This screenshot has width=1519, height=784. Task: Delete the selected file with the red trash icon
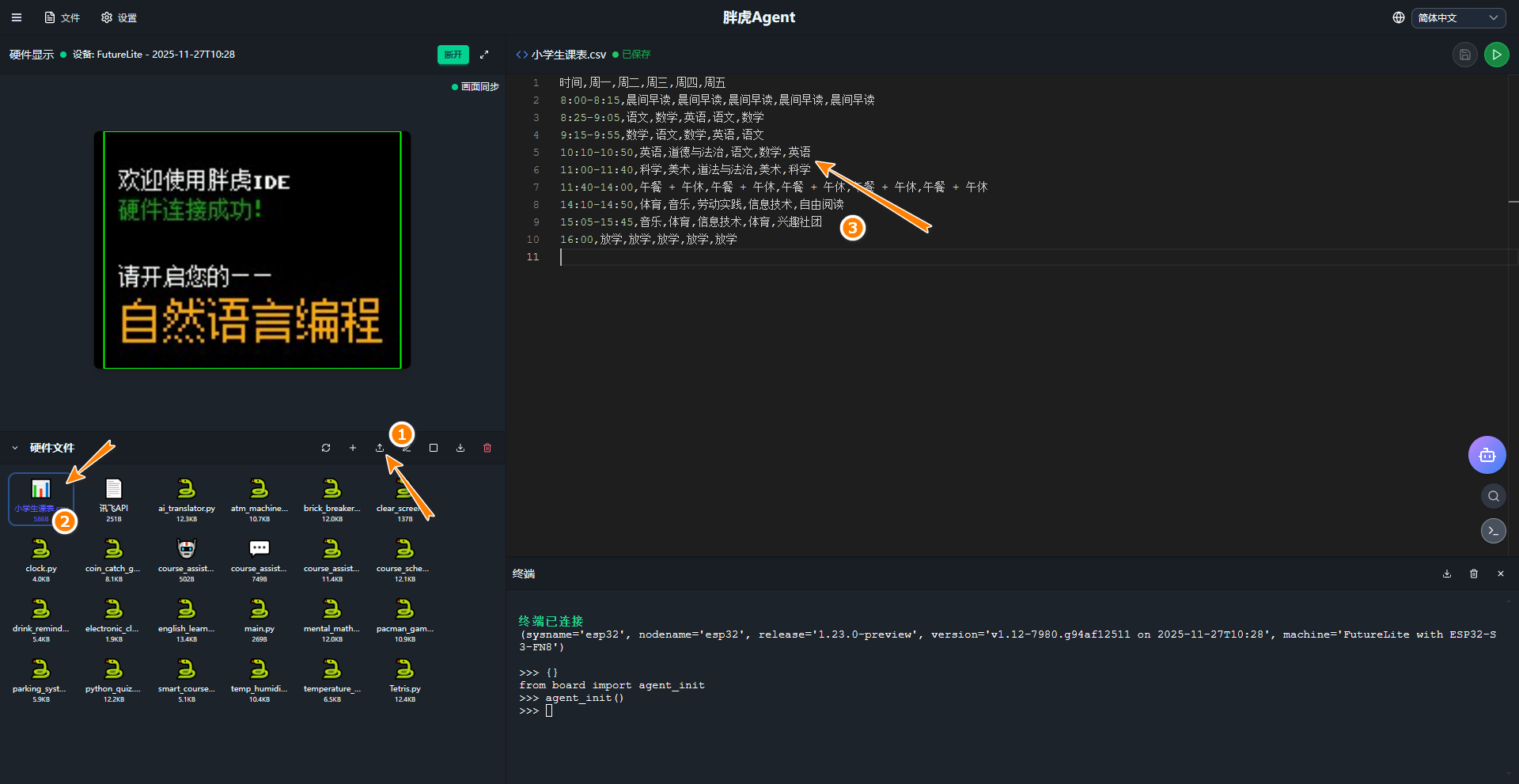click(487, 448)
